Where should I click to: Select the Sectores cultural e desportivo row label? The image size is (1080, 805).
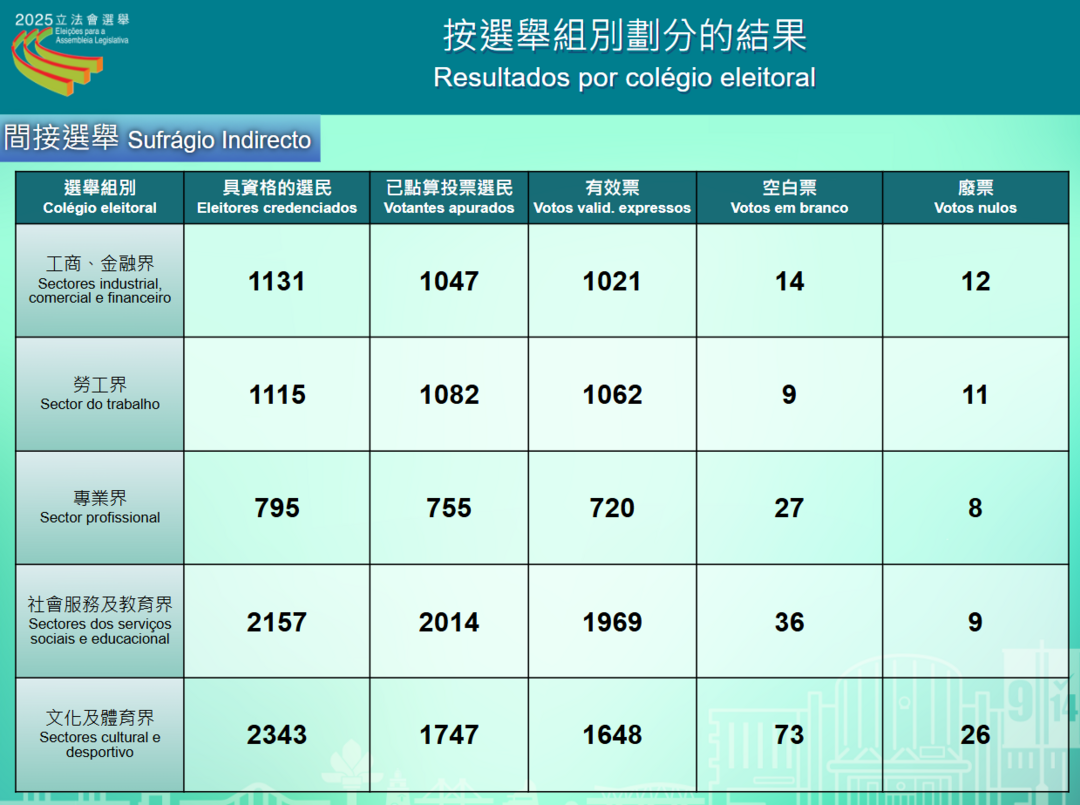[x=100, y=734]
